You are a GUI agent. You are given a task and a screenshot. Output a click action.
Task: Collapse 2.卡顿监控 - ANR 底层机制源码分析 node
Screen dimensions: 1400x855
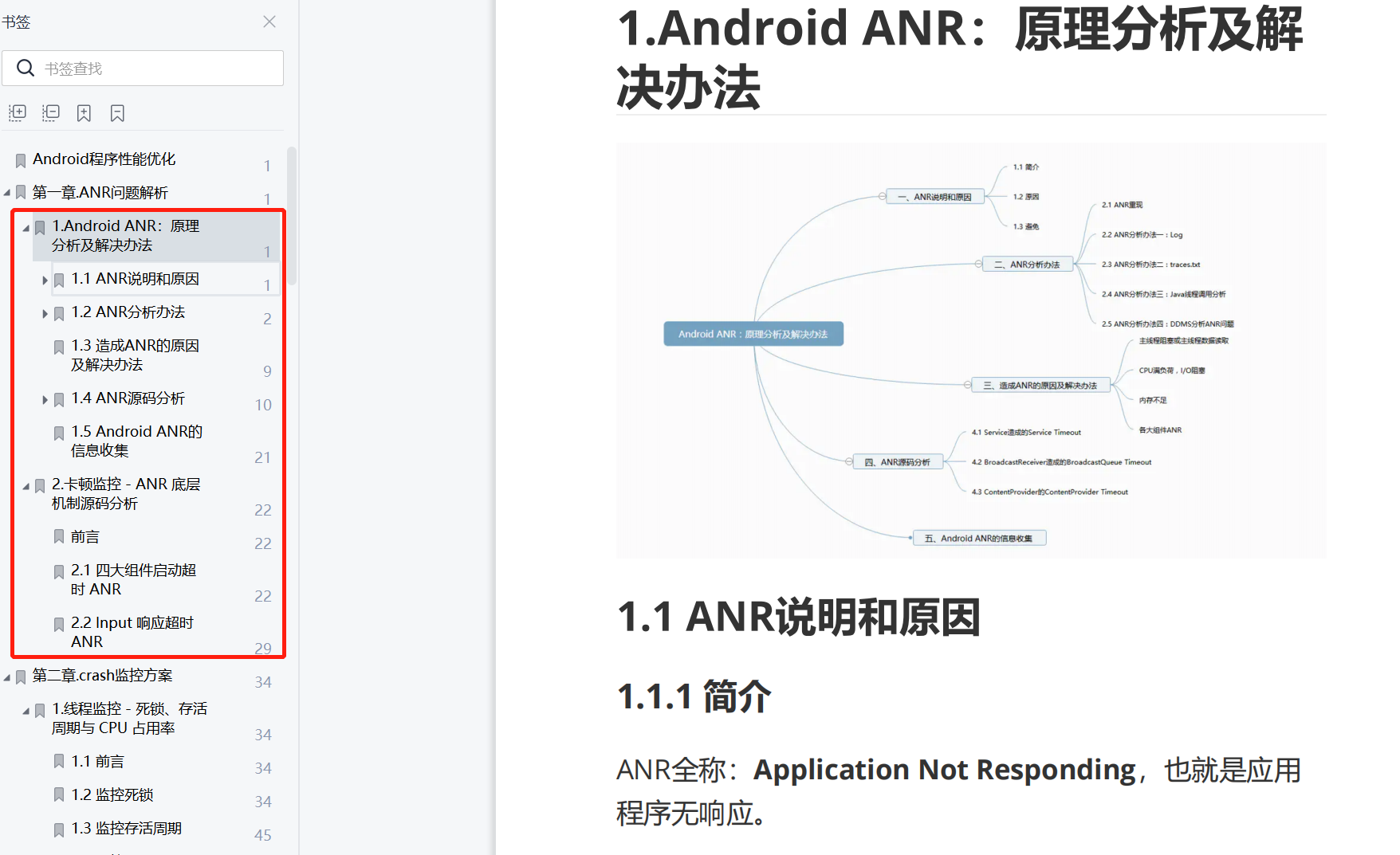[x=26, y=486]
